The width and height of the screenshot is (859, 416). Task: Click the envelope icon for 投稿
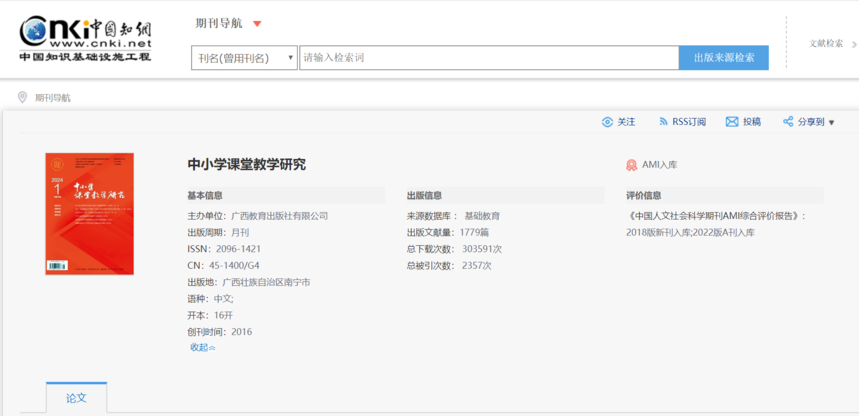[x=732, y=122]
